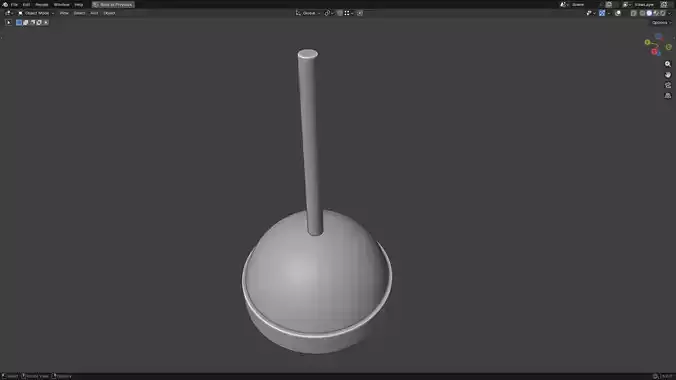This screenshot has height=380, width=676.
Task: Switch to Wireframe viewport shading
Action: tap(642, 13)
